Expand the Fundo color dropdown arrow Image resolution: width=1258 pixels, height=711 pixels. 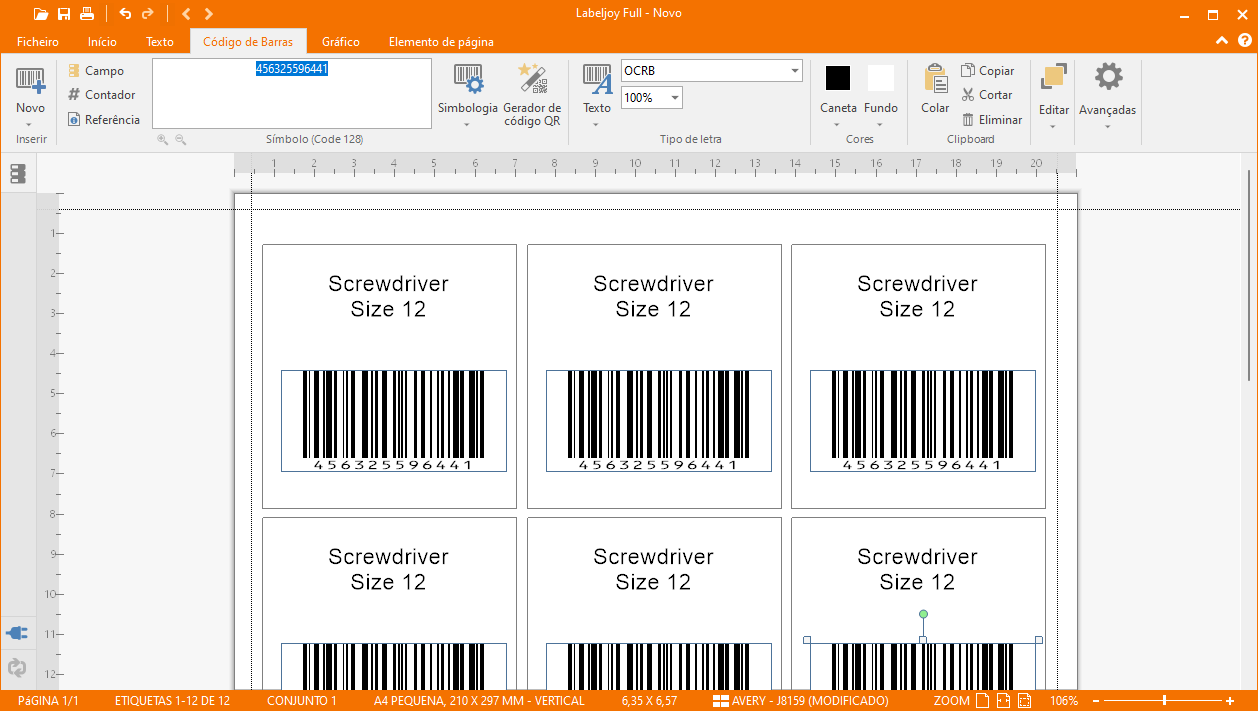(881, 125)
